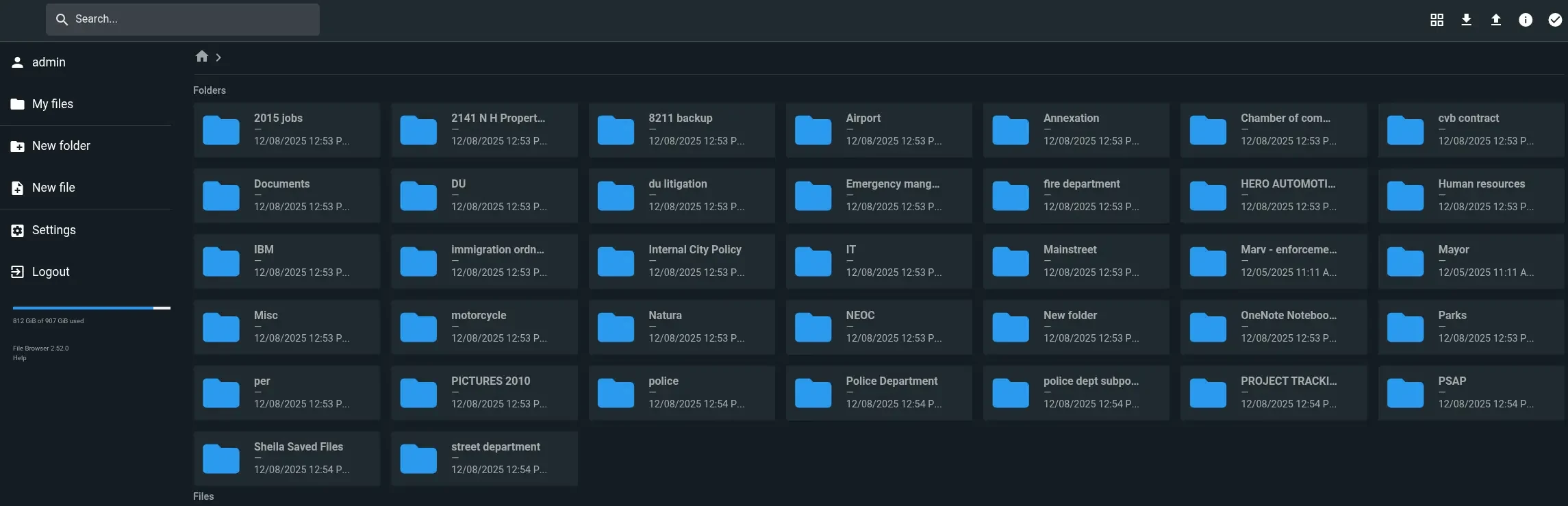
Task: Open Settings from the sidebar
Action: (53, 230)
